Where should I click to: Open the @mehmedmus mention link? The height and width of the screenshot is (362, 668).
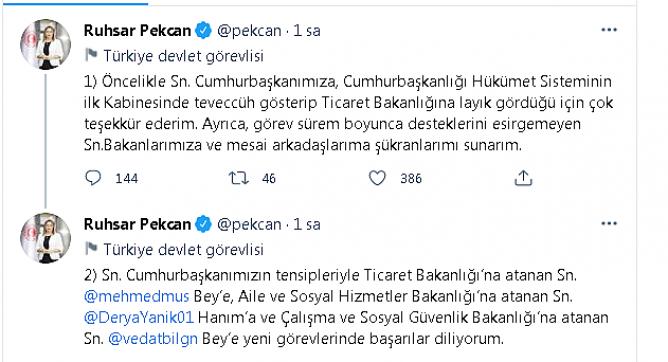tap(136, 296)
